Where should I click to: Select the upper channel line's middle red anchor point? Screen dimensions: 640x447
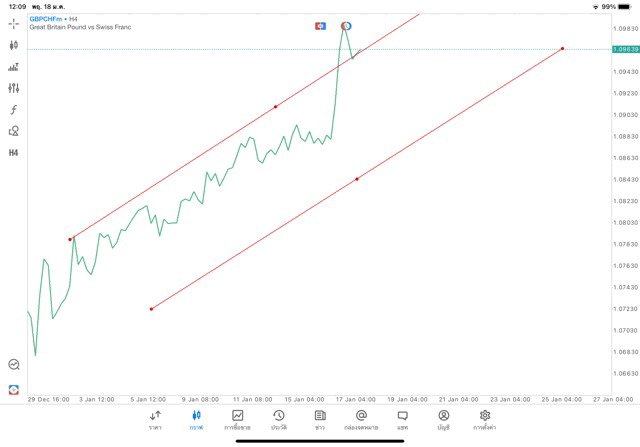276,106
